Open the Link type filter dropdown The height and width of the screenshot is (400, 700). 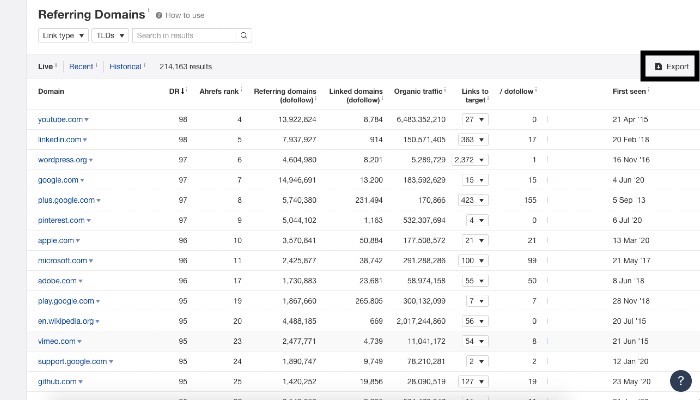63,35
